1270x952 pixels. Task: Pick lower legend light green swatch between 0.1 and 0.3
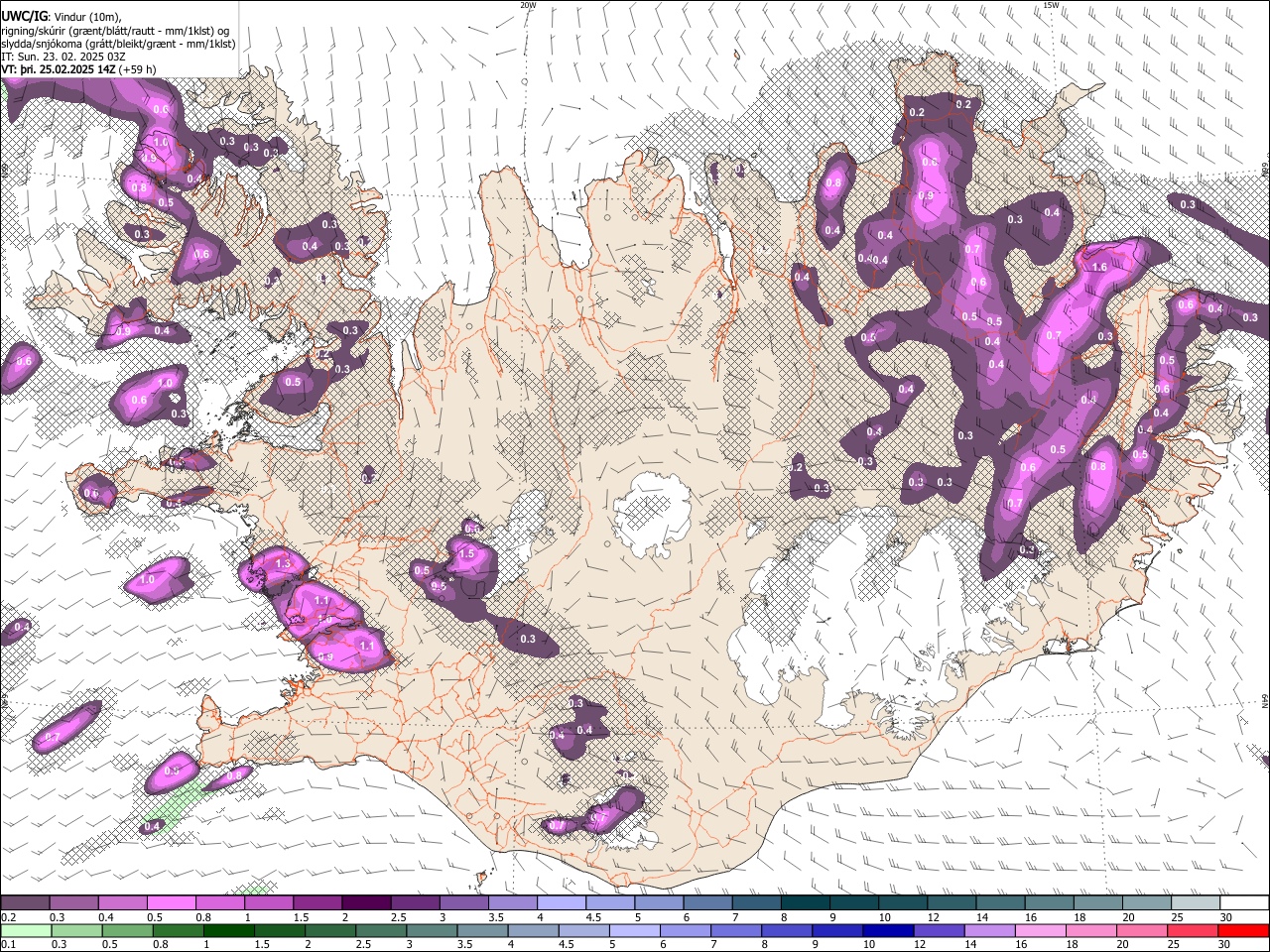click(x=25, y=930)
